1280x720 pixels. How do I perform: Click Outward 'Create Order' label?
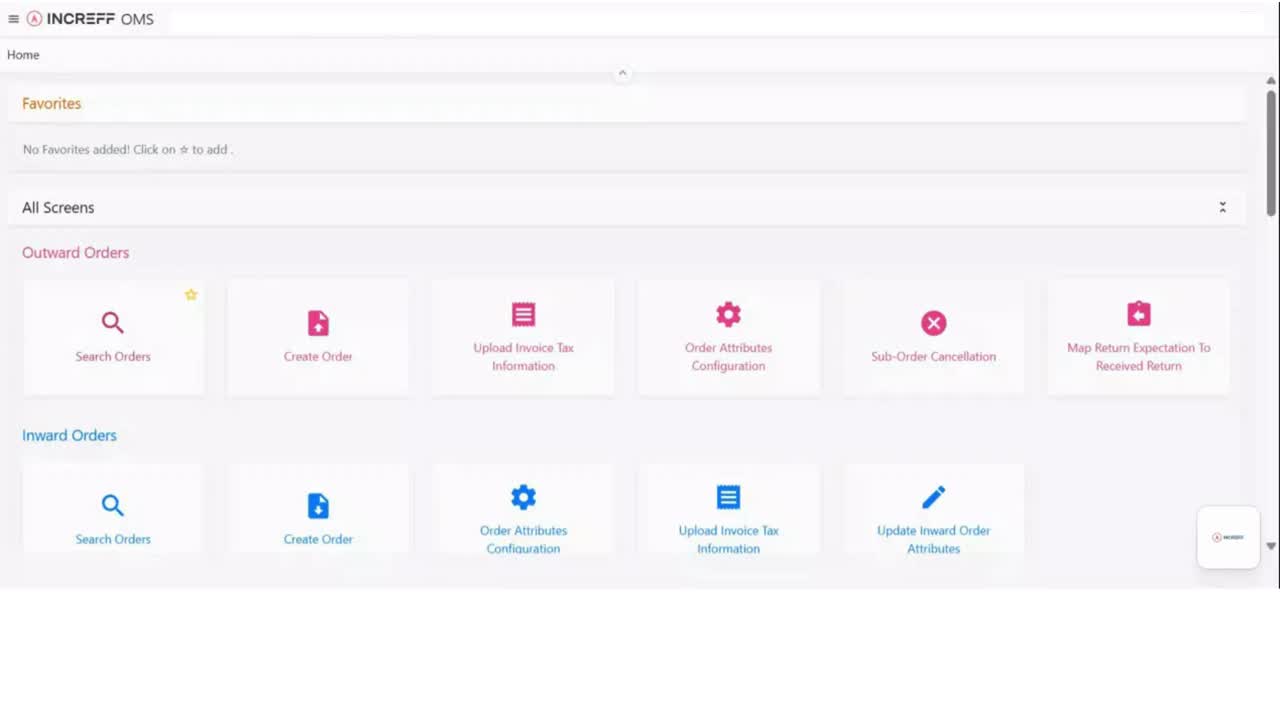coord(318,357)
